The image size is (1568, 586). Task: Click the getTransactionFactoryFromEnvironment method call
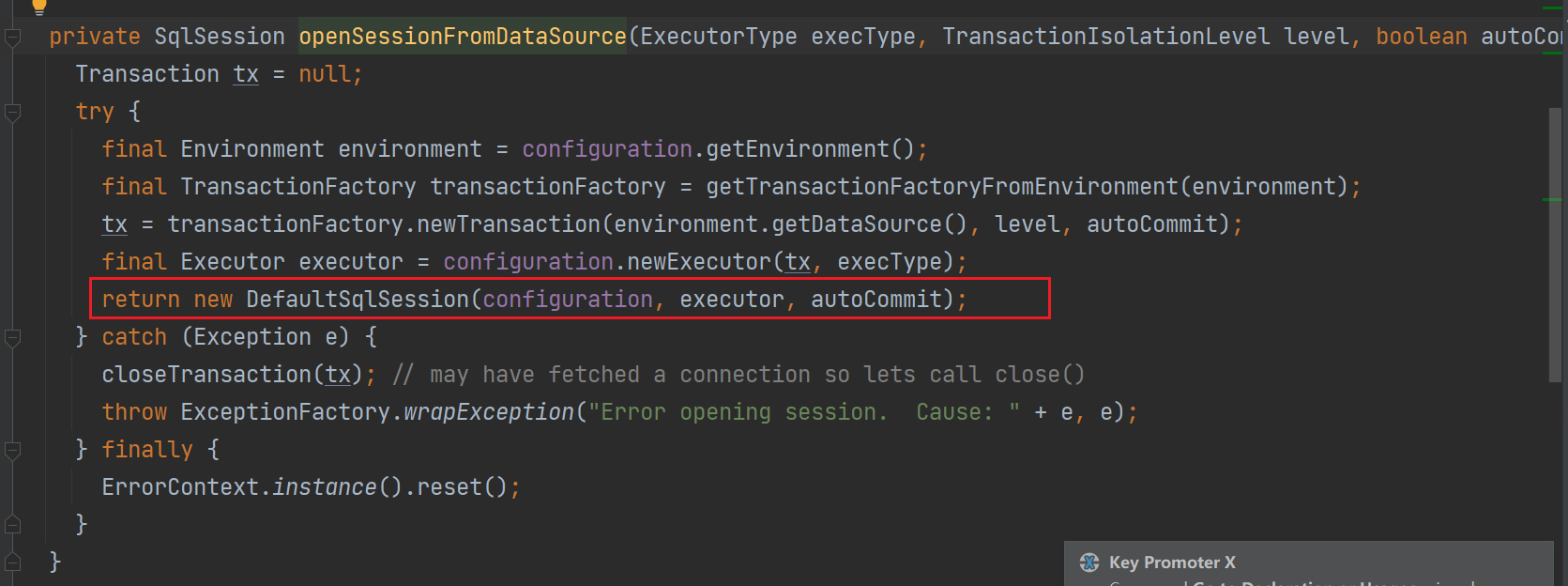(x=941, y=187)
